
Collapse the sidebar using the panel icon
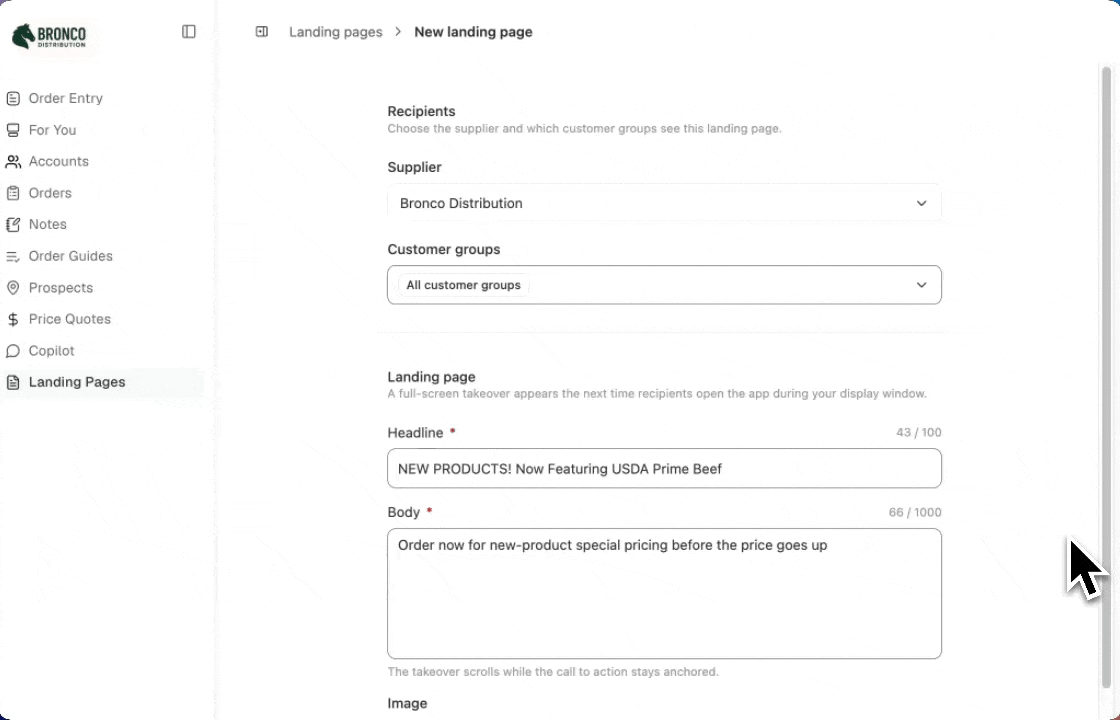[x=189, y=31]
